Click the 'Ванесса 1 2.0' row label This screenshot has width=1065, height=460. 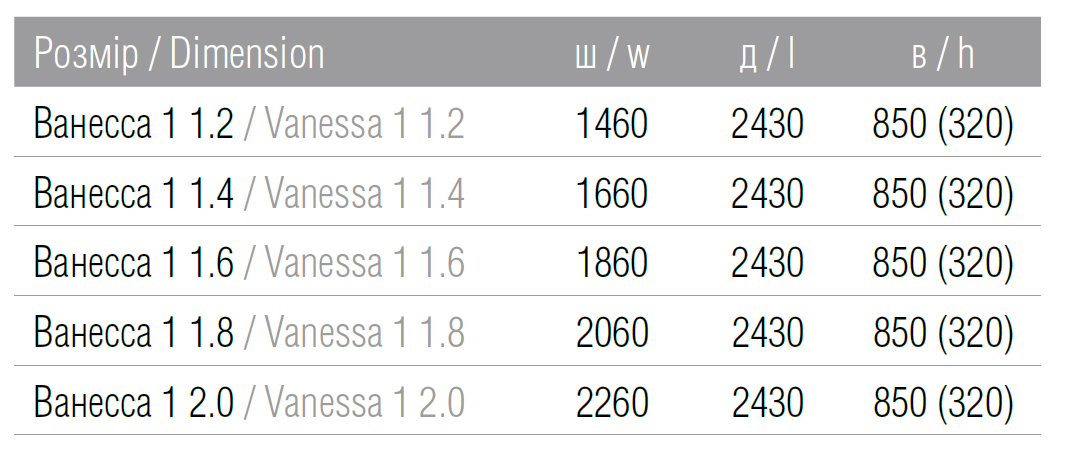134,402
